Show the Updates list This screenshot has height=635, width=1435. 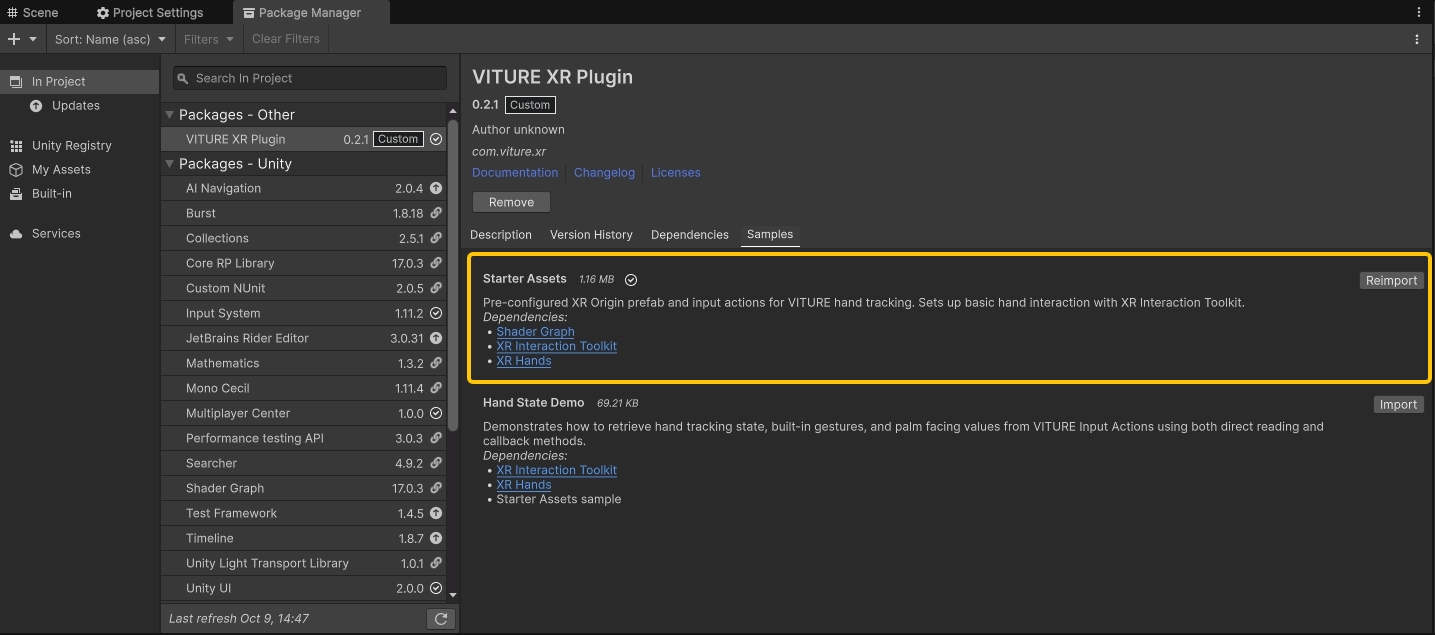pos(75,105)
